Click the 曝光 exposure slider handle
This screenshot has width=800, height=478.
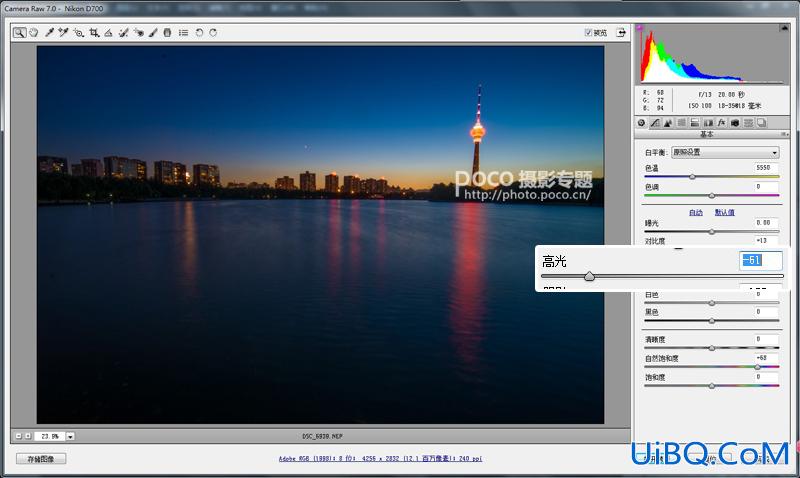pos(712,232)
